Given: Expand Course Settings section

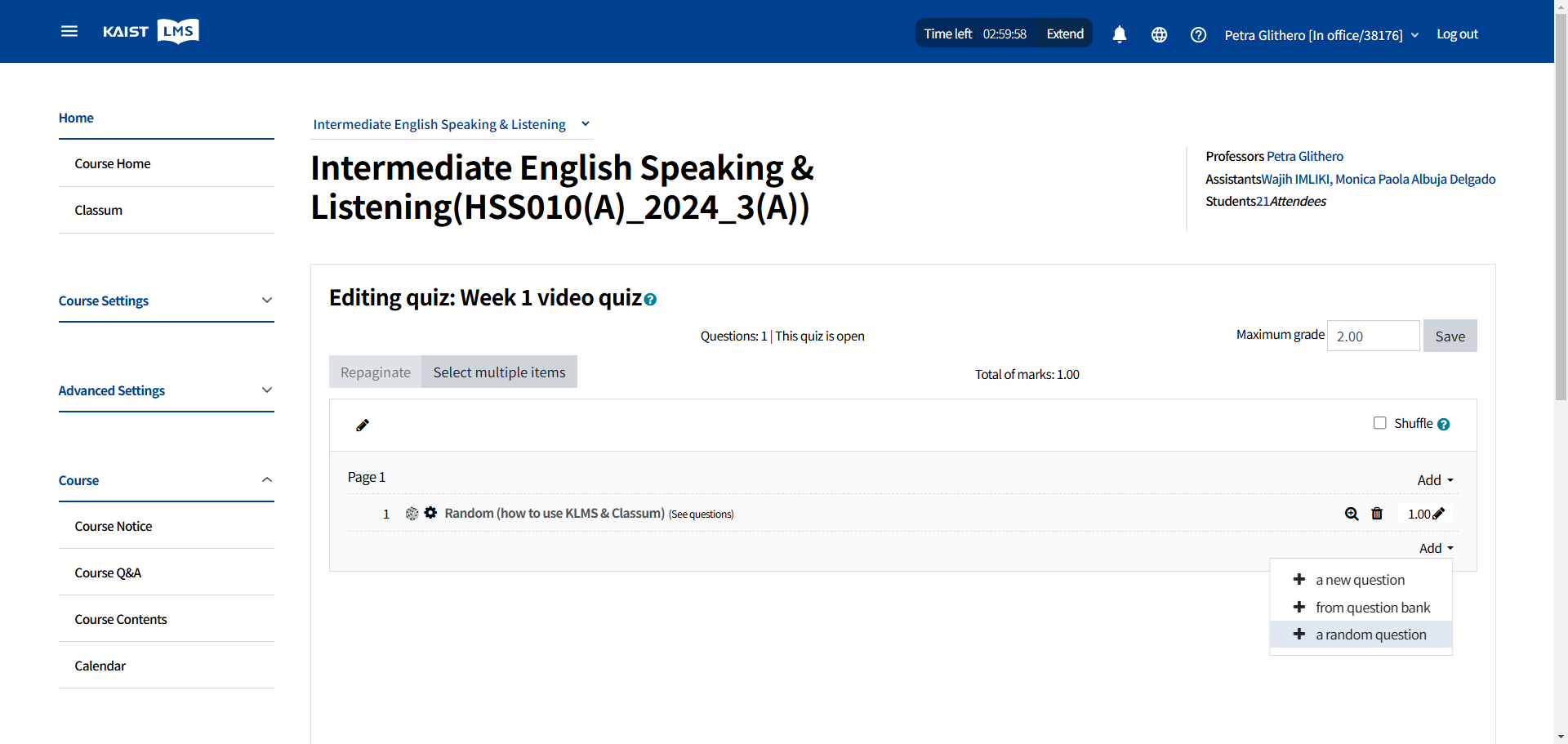Looking at the screenshot, I should point(167,301).
